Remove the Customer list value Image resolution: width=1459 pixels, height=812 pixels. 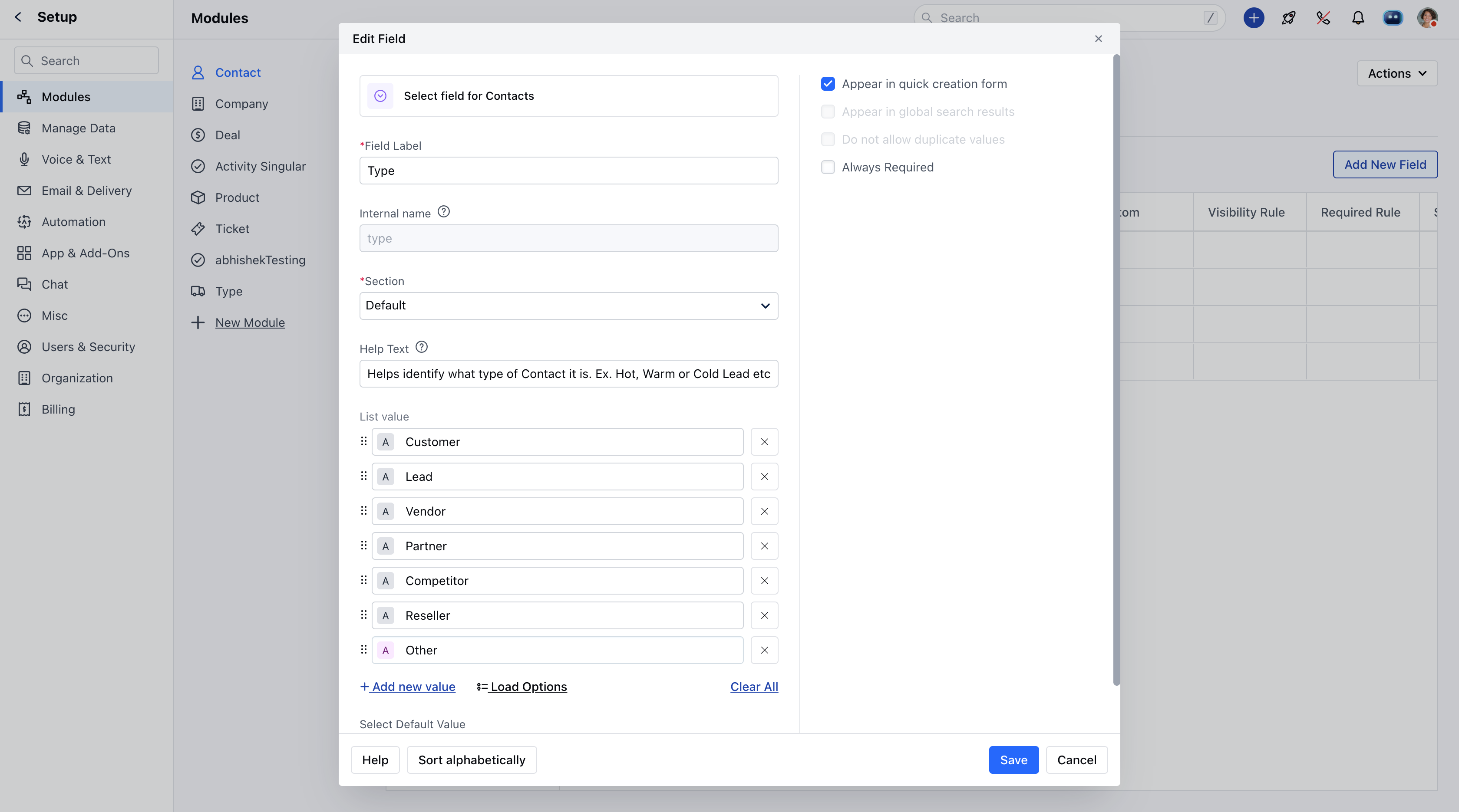(x=765, y=442)
